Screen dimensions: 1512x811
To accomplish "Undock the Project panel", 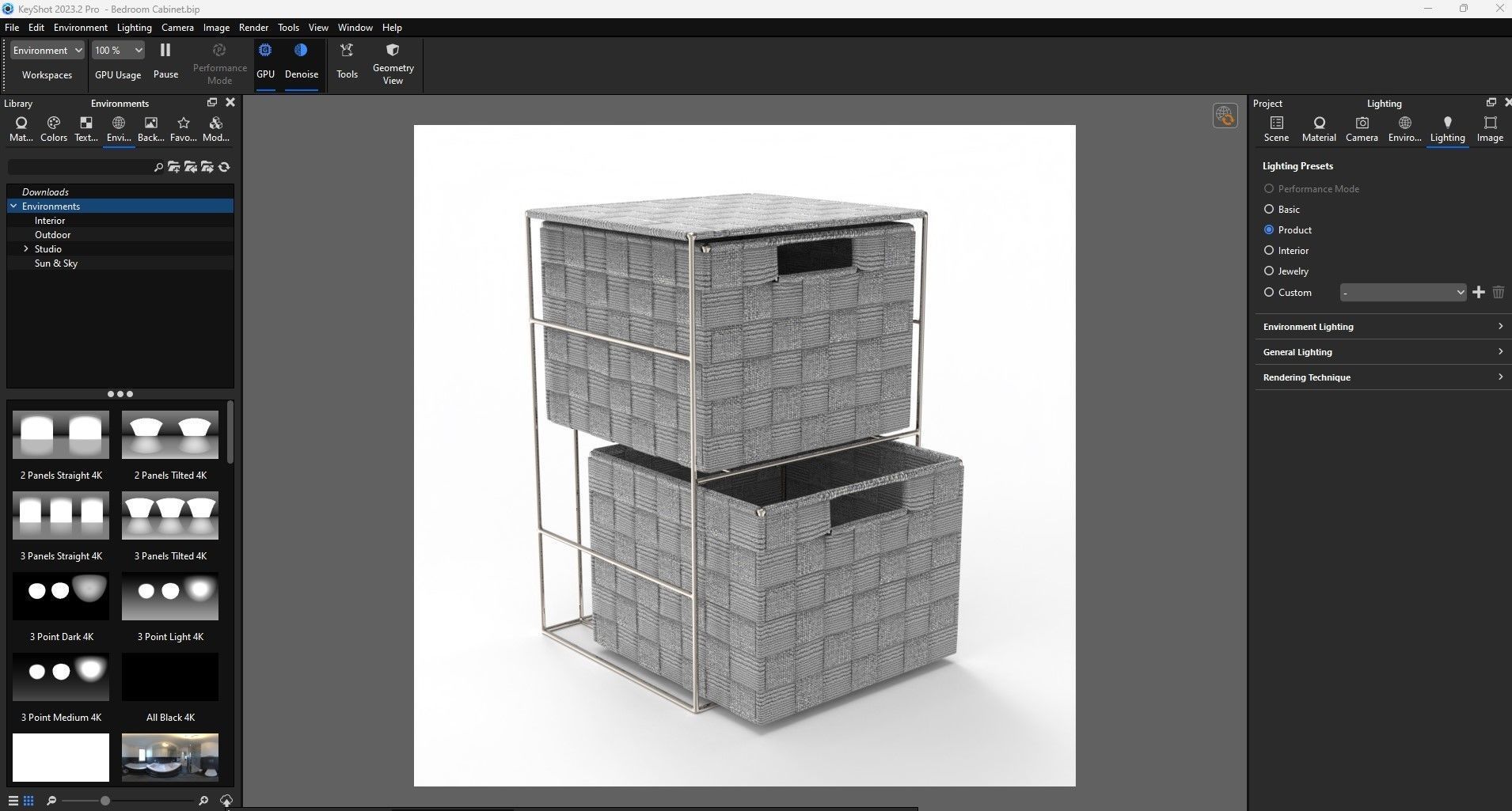I will [x=1491, y=103].
